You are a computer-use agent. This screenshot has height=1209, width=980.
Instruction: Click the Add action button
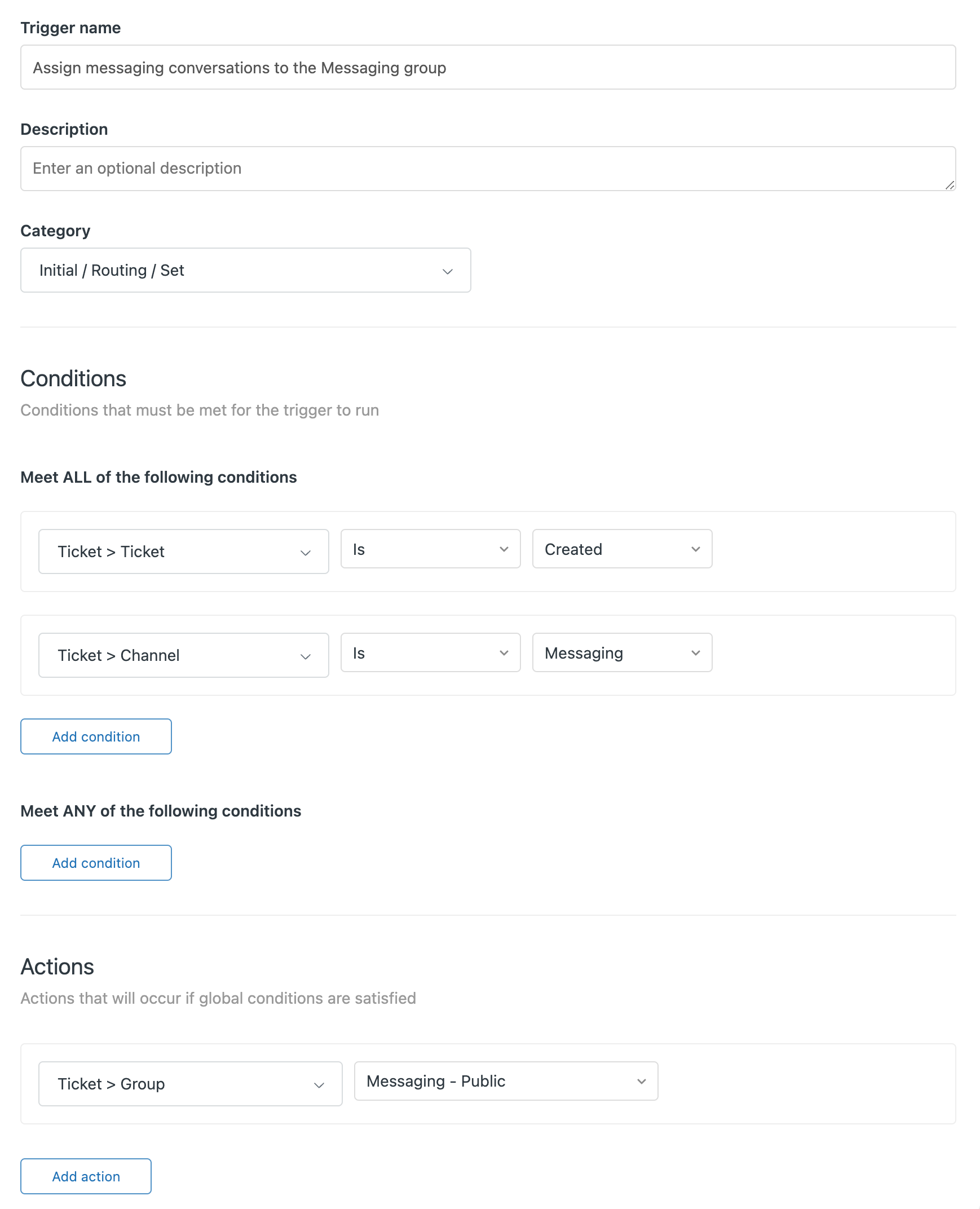pyautogui.click(x=85, y=1176)
